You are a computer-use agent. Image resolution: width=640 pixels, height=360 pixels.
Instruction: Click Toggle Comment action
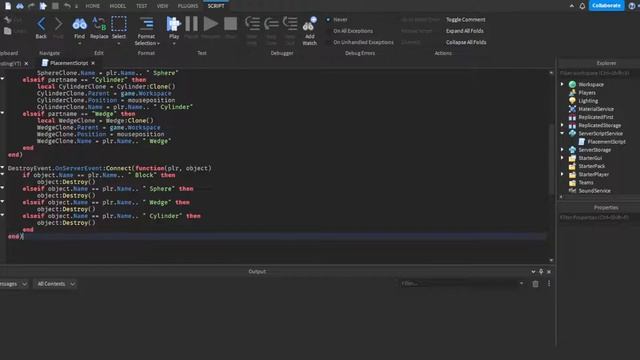point(465,20)
